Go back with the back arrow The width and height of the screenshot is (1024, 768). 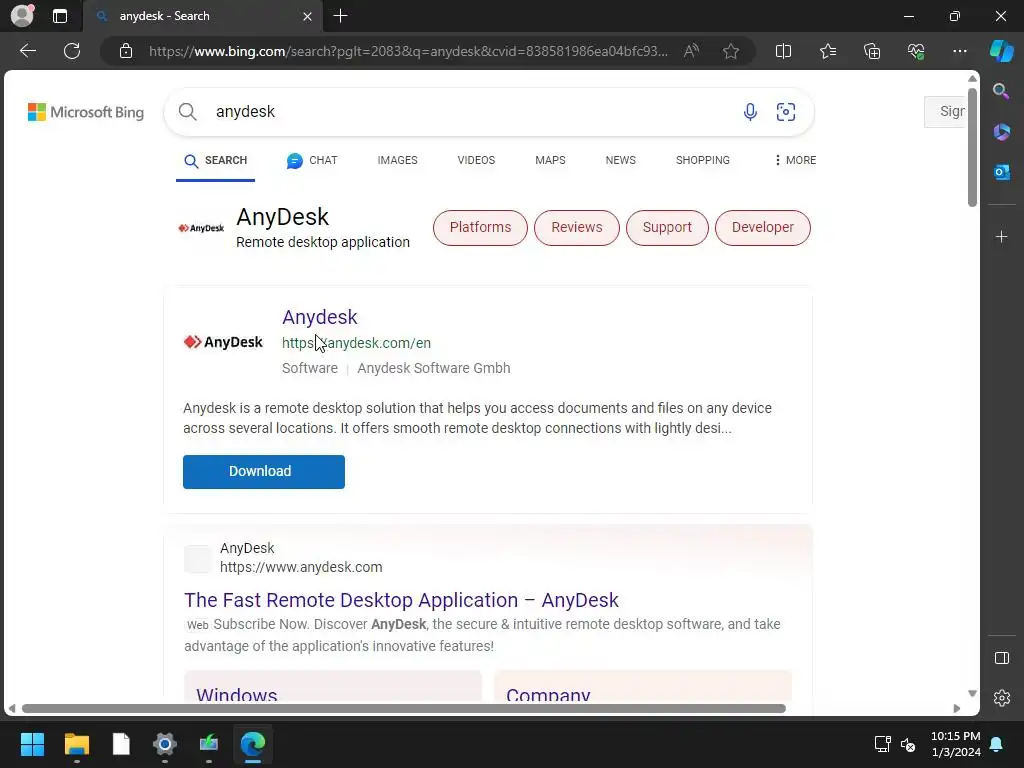(28, 51)
